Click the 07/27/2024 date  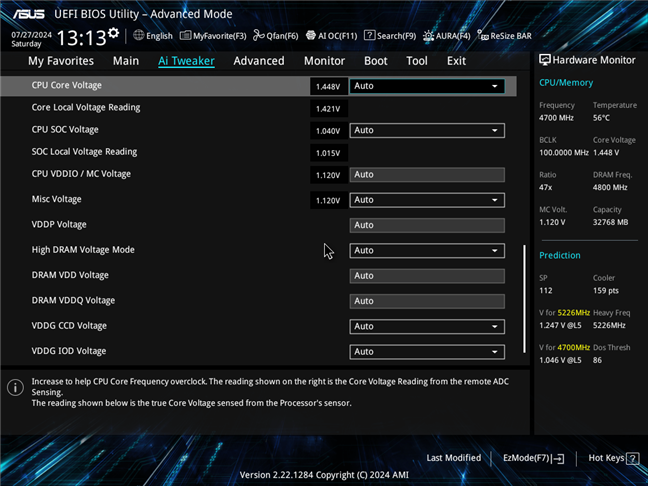pos(31,35)
